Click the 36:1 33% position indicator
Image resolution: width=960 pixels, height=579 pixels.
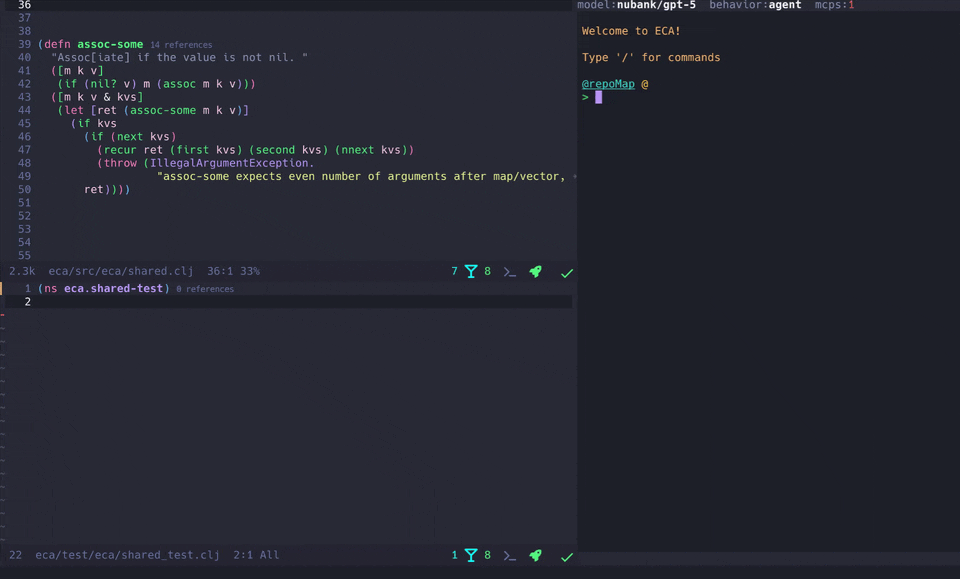[233, 271]
